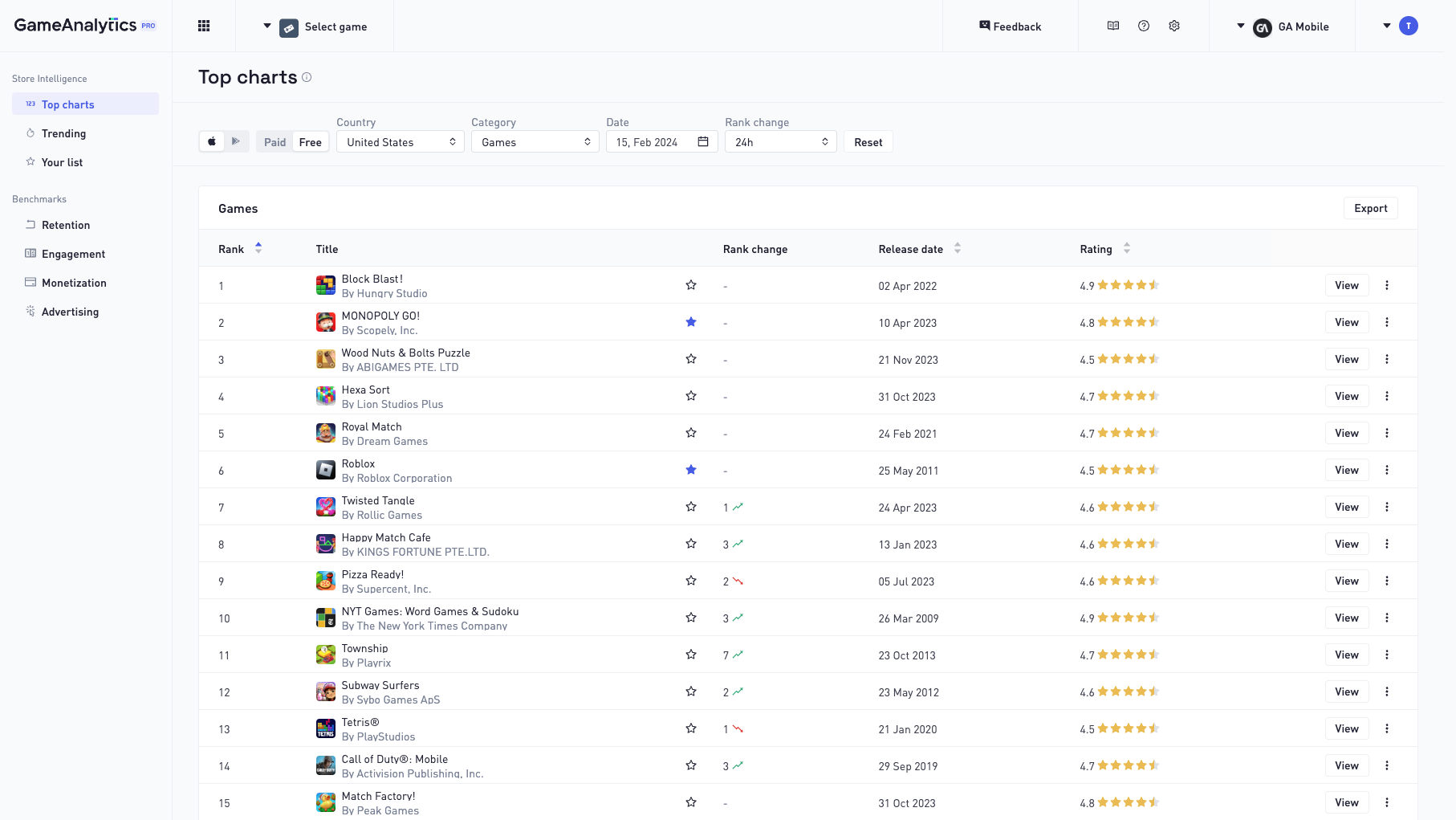Star NYT Games row
Image resolution: width=1456 pixels, height=820 pixels.
691,618
